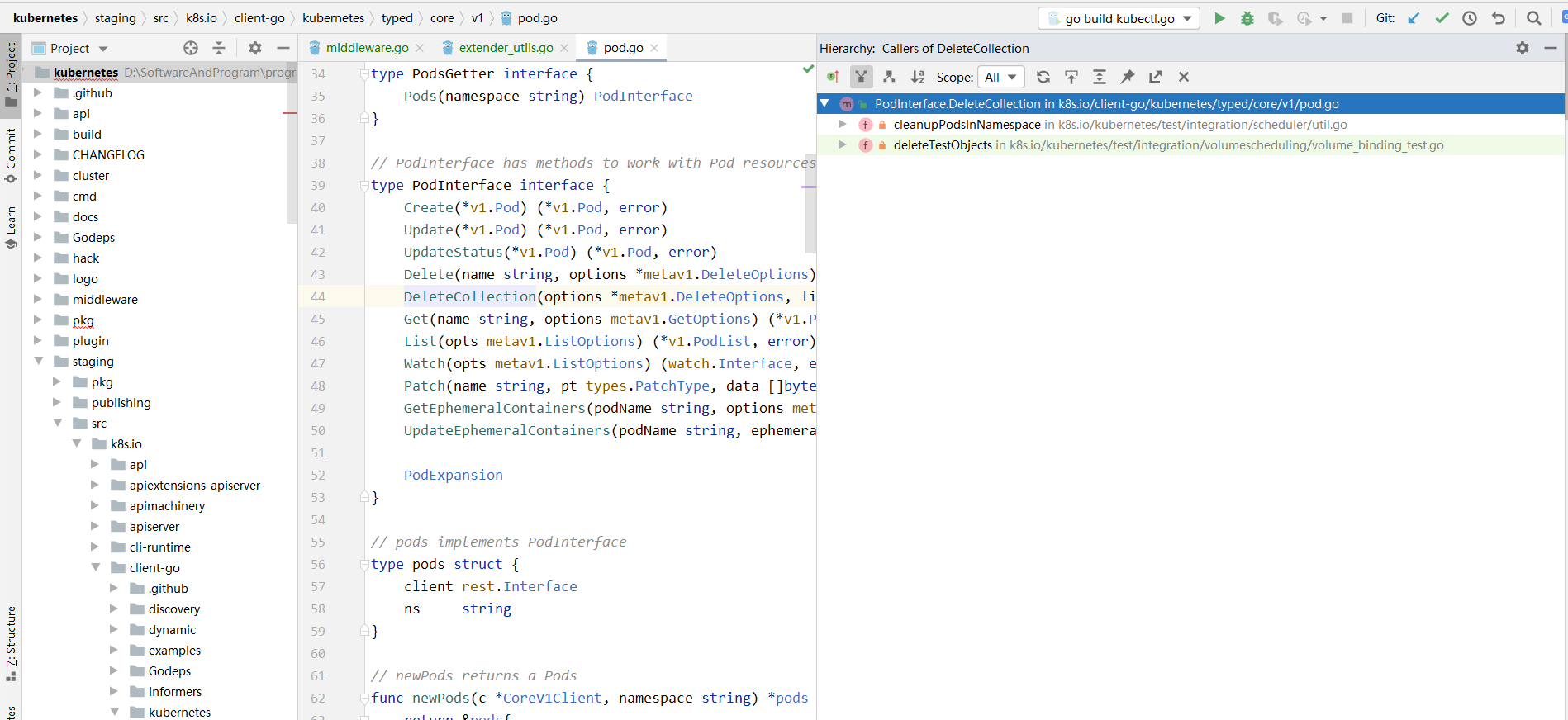Click PodExpansion on line 52
The width and height of the screenshot is (1568, 720).
[x=453, y=475]
